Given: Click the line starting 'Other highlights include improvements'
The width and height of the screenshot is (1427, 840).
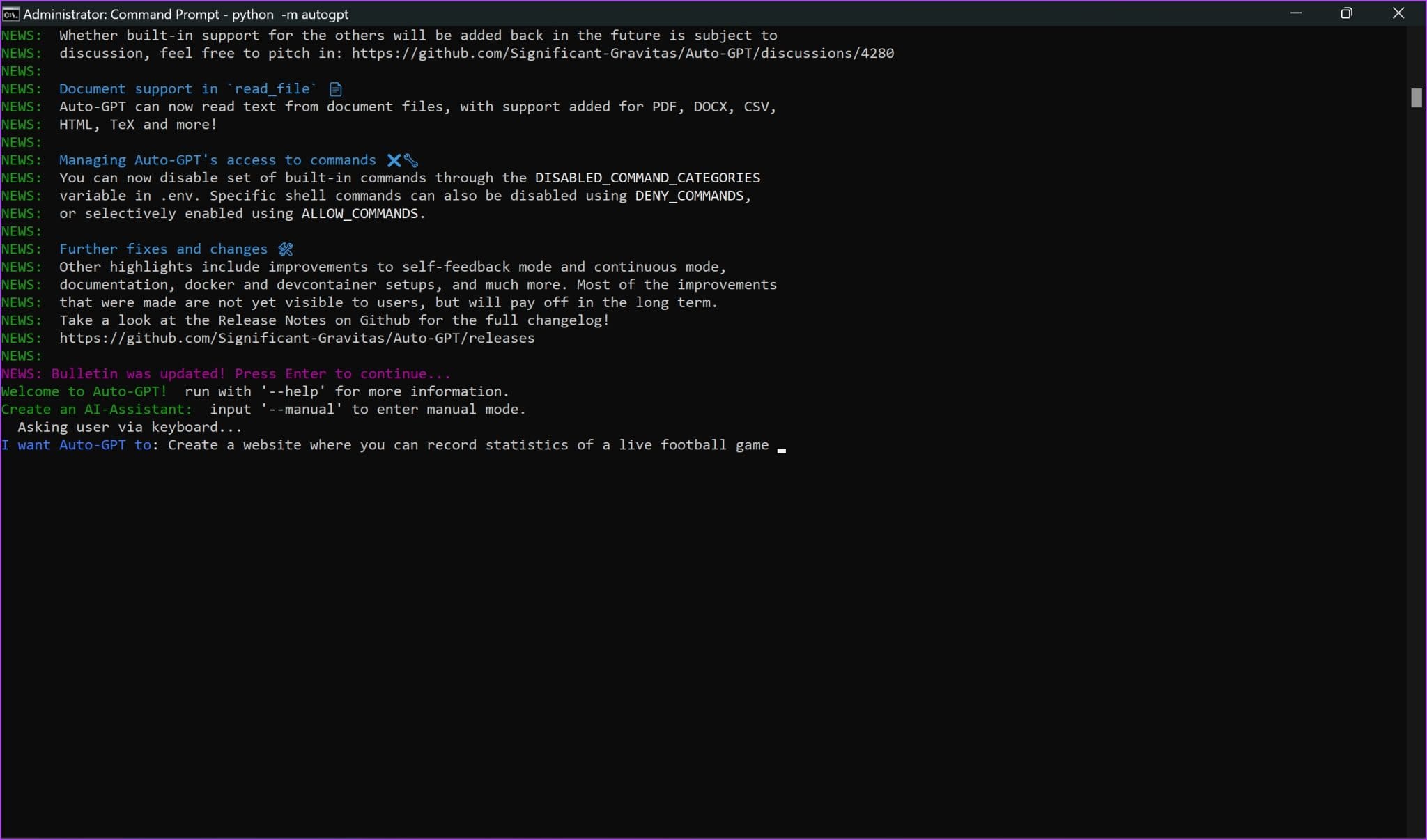Looking at the screenshot, I should point(392,267).
